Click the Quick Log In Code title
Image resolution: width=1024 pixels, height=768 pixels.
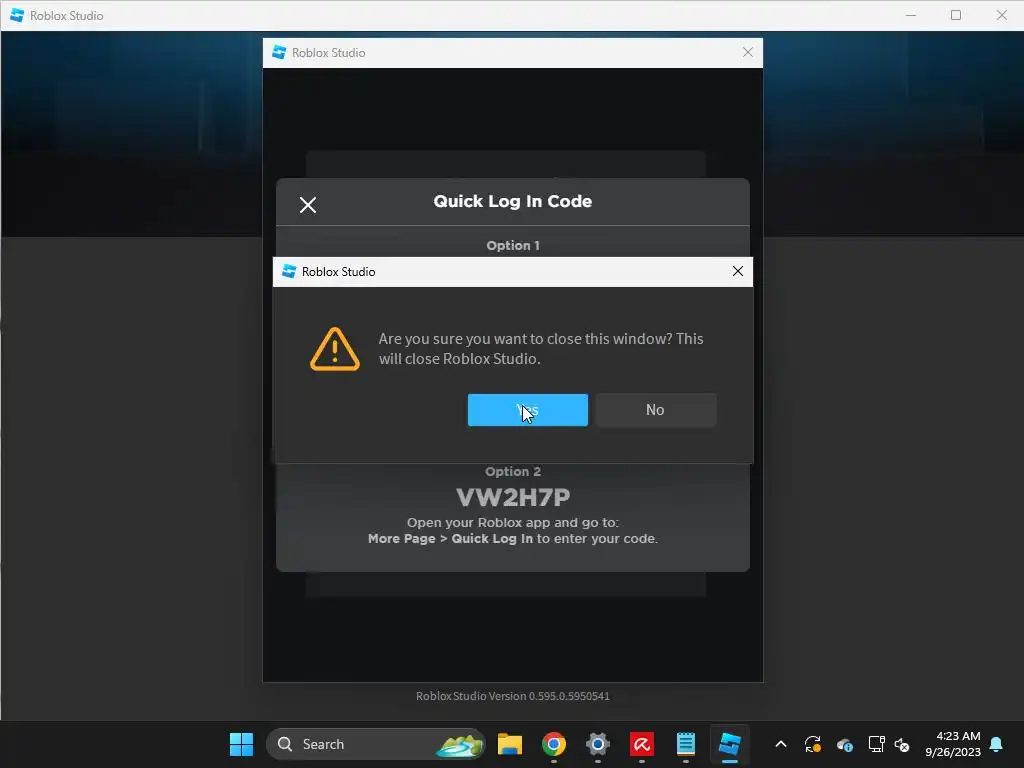pyautogui.click(x=513, y=201)
